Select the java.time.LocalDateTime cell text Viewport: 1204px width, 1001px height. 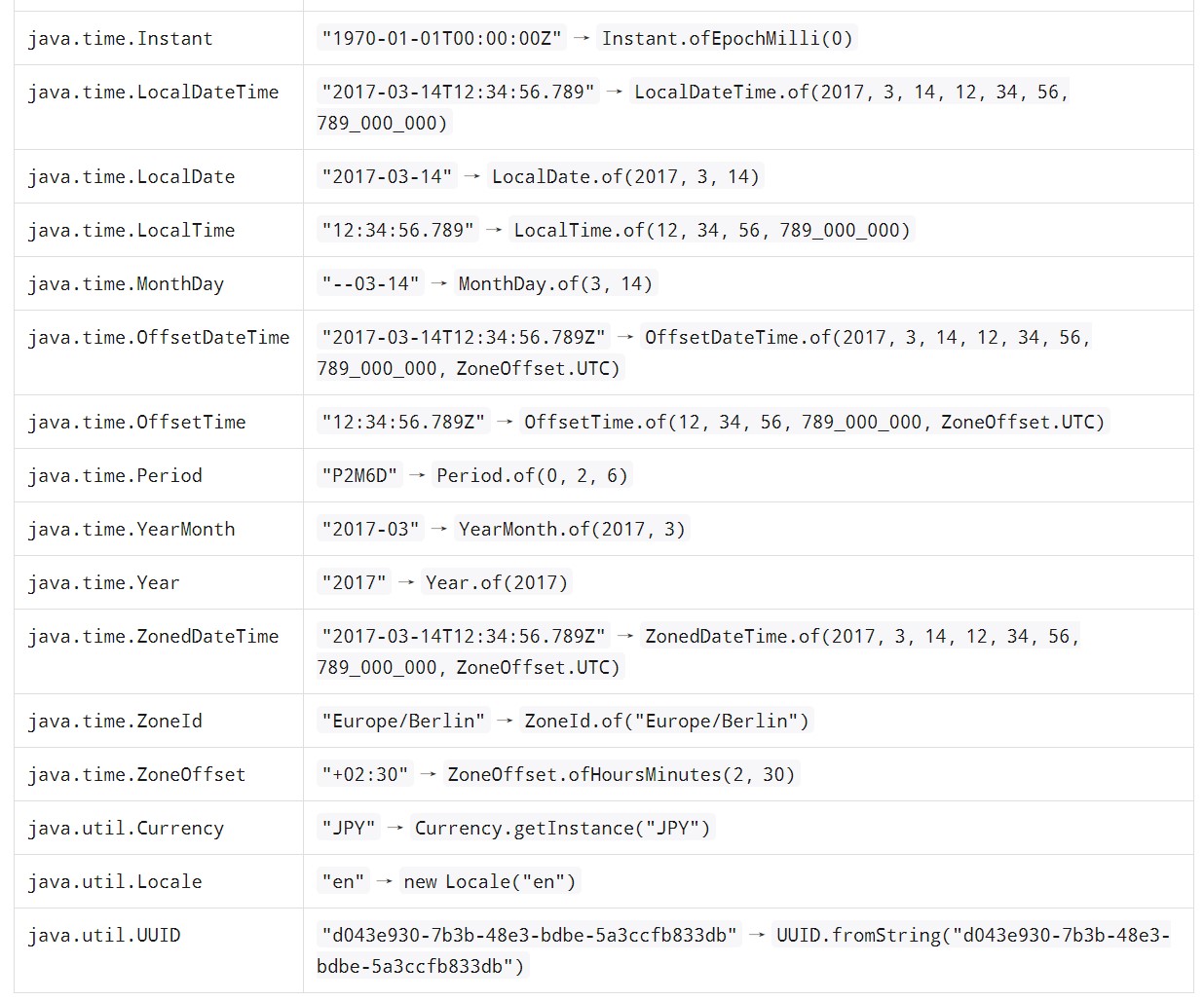[153, 93]
